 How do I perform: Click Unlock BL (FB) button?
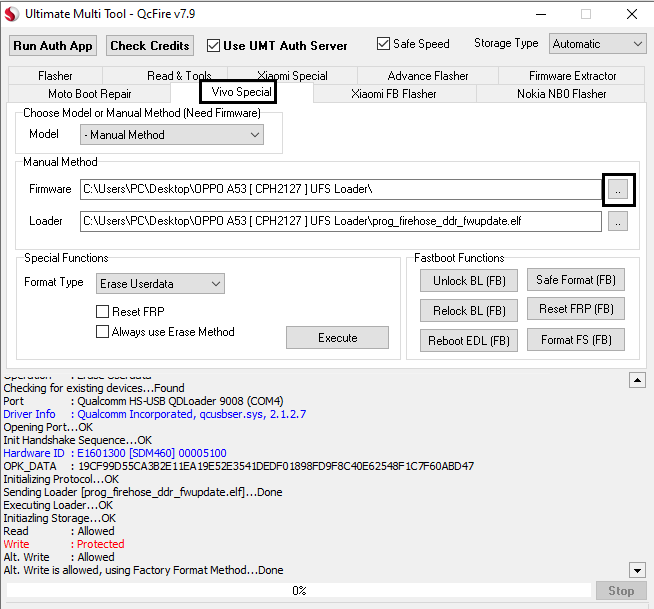point(469,281)
